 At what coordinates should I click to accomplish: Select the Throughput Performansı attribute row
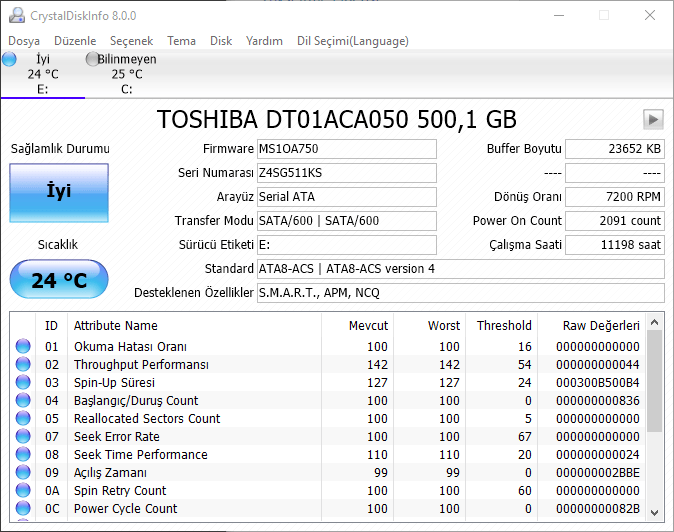tap(141, 365)
